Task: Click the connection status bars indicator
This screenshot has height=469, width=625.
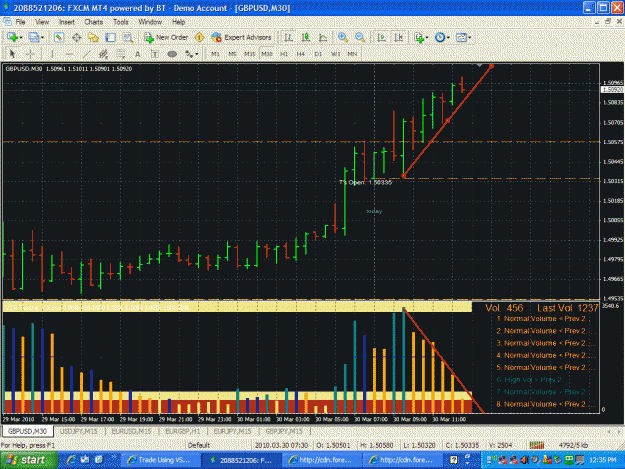Action: pos(537,445)
